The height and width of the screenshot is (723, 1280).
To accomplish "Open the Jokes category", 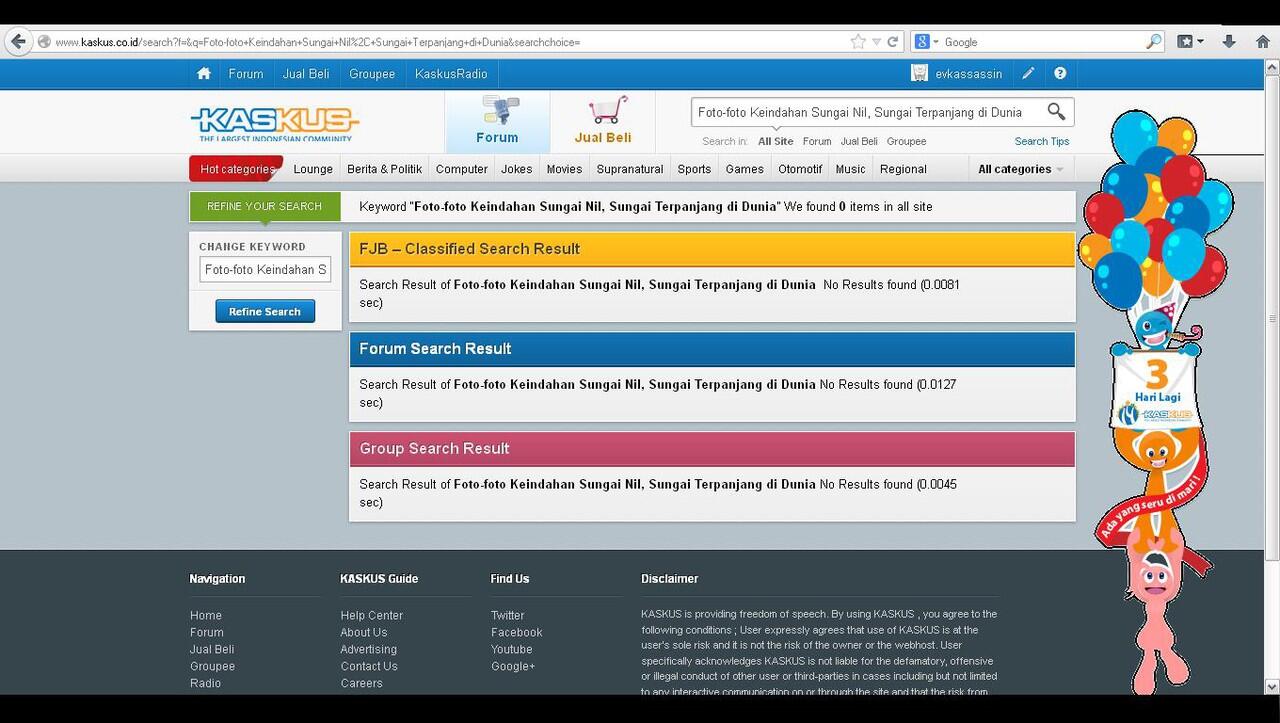I will [517, 169].
